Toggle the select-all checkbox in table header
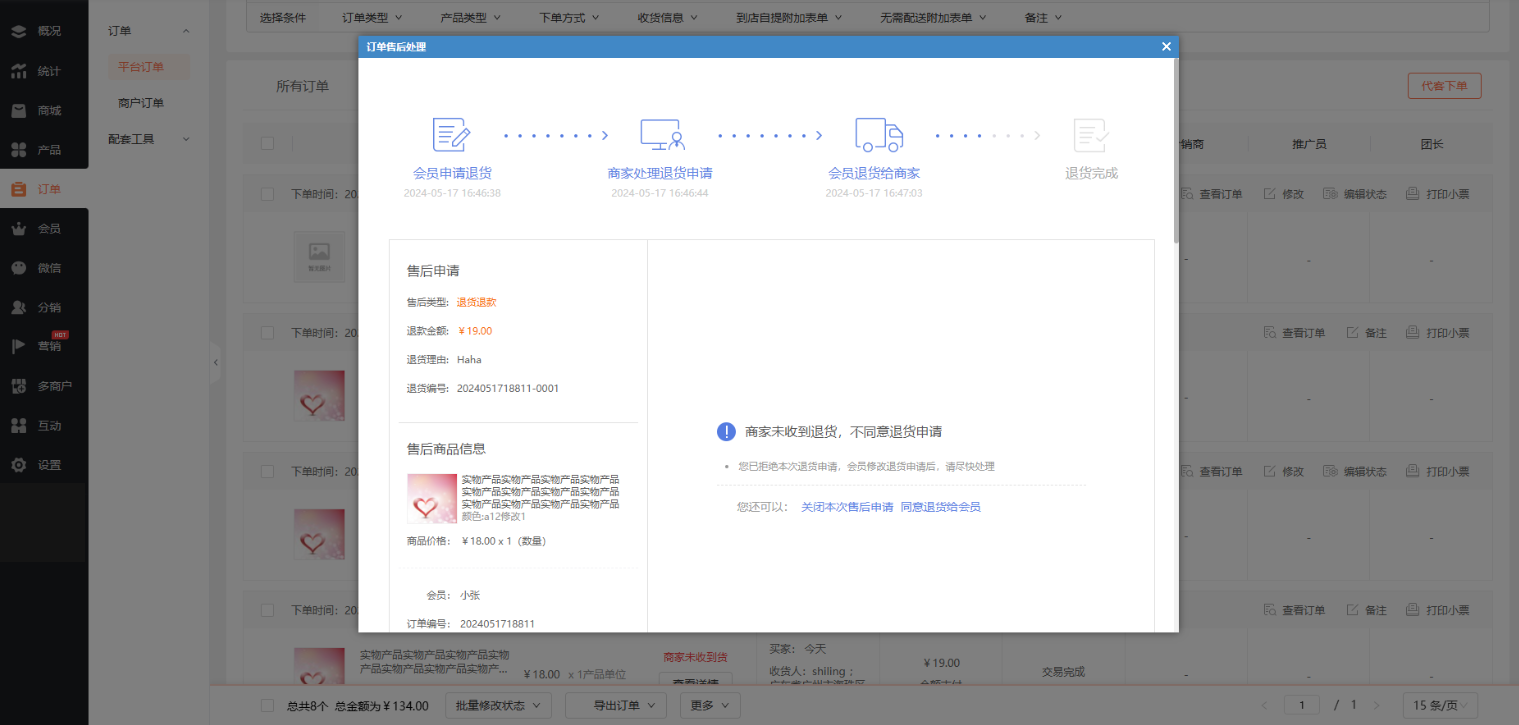Image resolution: width=1519 pixels, height=725 pixels. pyautogui.click(x=267, y=144)
